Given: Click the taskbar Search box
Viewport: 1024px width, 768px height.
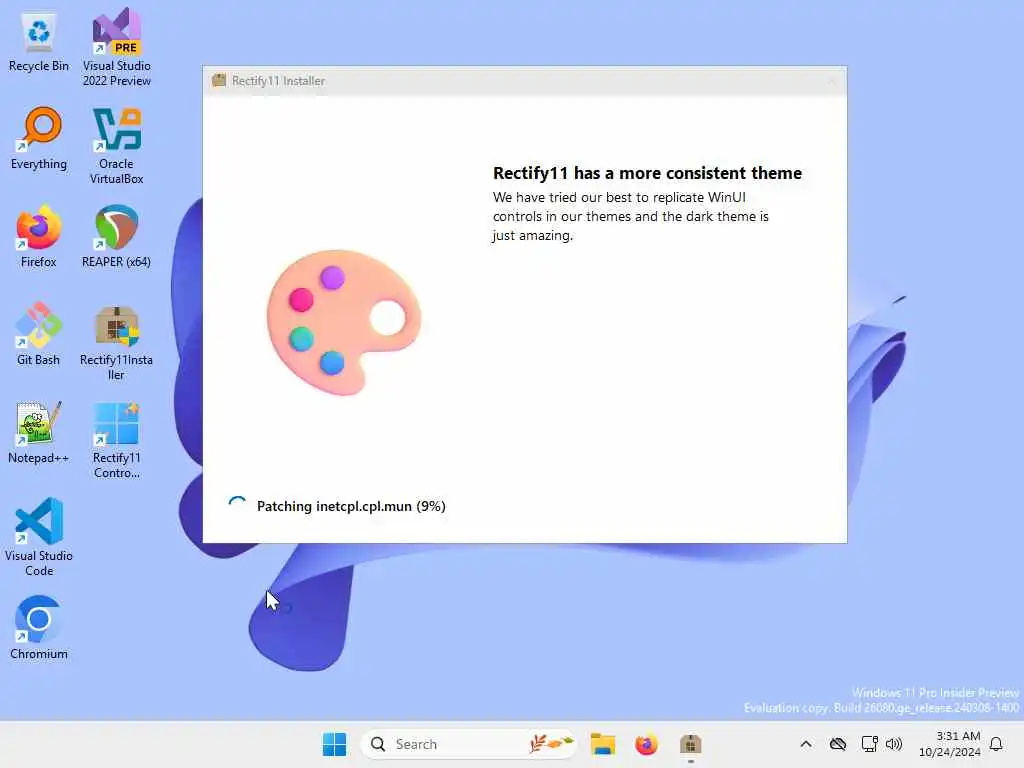Looking at the screenshot, I should [x=468, y=744].
